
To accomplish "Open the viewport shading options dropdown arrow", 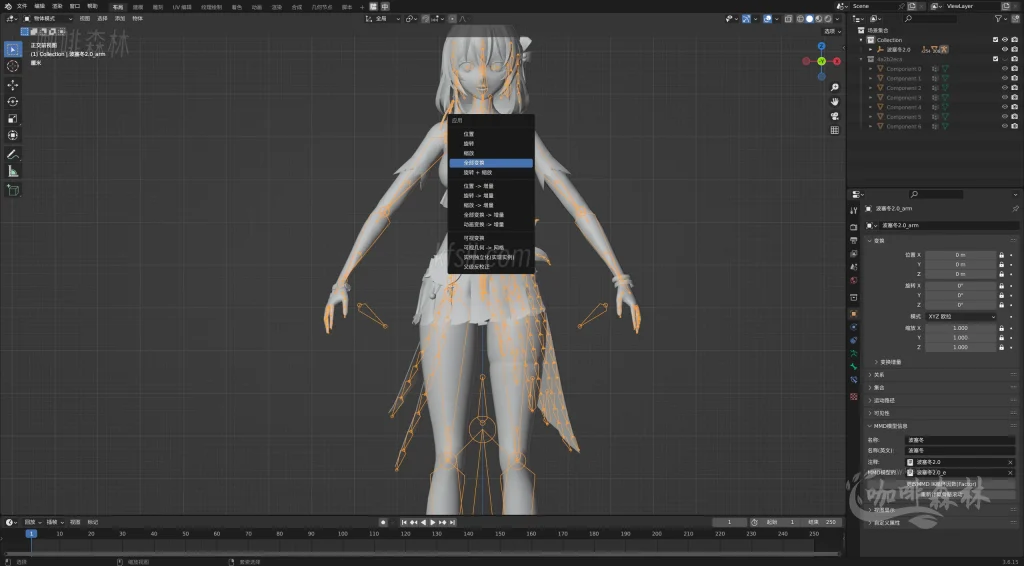I will click(x=838, y=19).
